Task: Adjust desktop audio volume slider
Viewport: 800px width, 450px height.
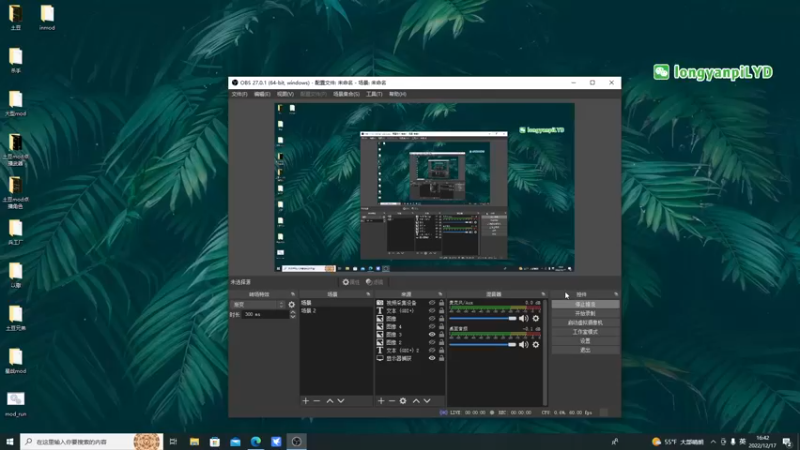Action: pyautogui.click(x=483, y=344)
